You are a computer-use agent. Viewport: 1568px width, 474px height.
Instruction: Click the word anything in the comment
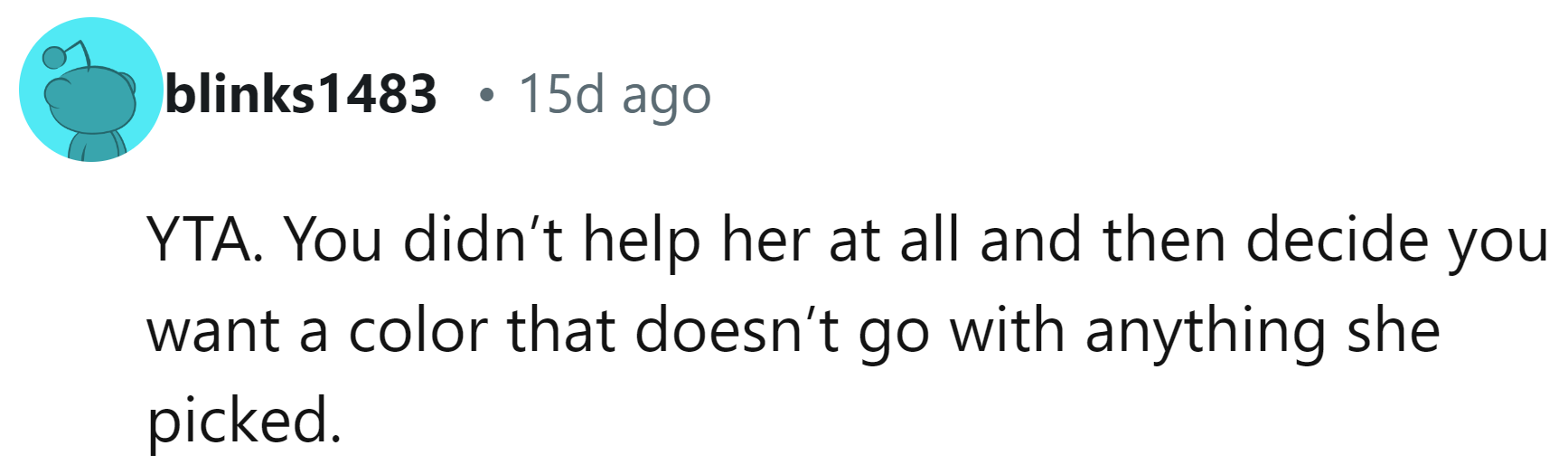[1206, 333]
